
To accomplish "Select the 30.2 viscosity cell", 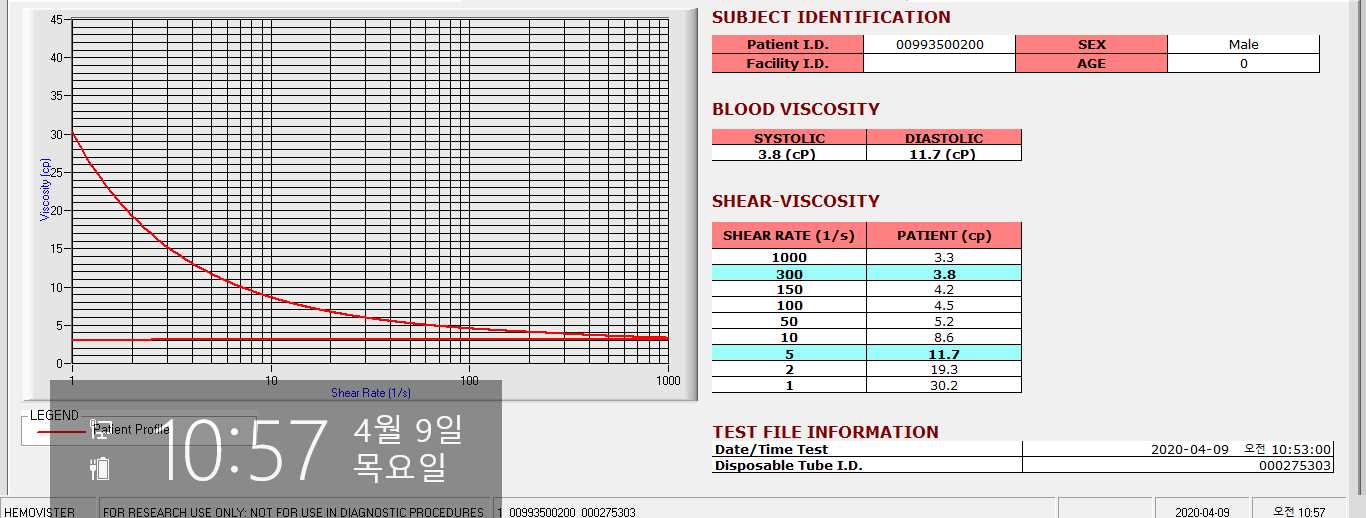I will (x=944, y=385).
